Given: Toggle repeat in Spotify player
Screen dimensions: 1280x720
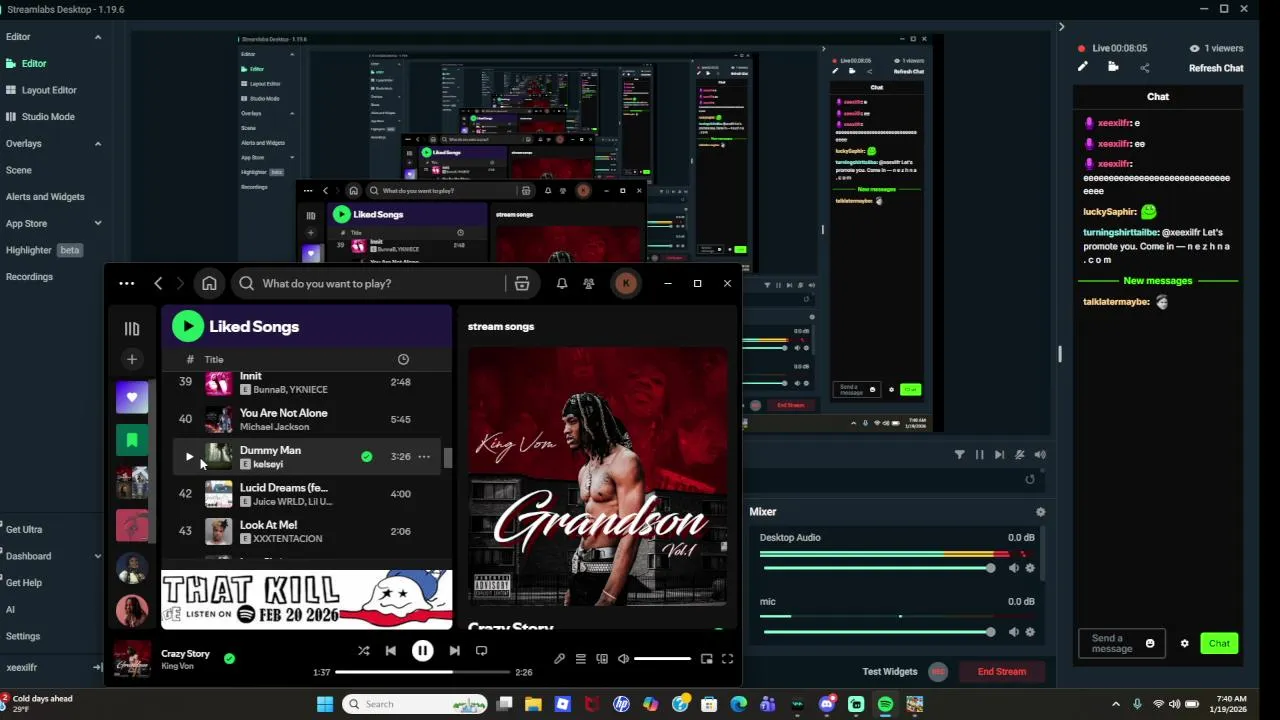Looking at the screenshot, I should [x=481, y=650].
